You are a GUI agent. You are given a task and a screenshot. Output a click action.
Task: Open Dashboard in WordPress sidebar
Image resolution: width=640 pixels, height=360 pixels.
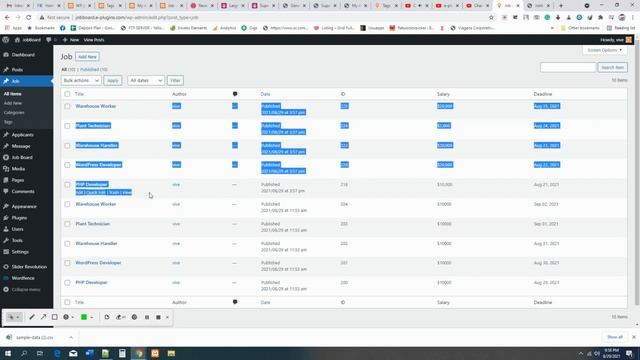click(x=23, y=55)
